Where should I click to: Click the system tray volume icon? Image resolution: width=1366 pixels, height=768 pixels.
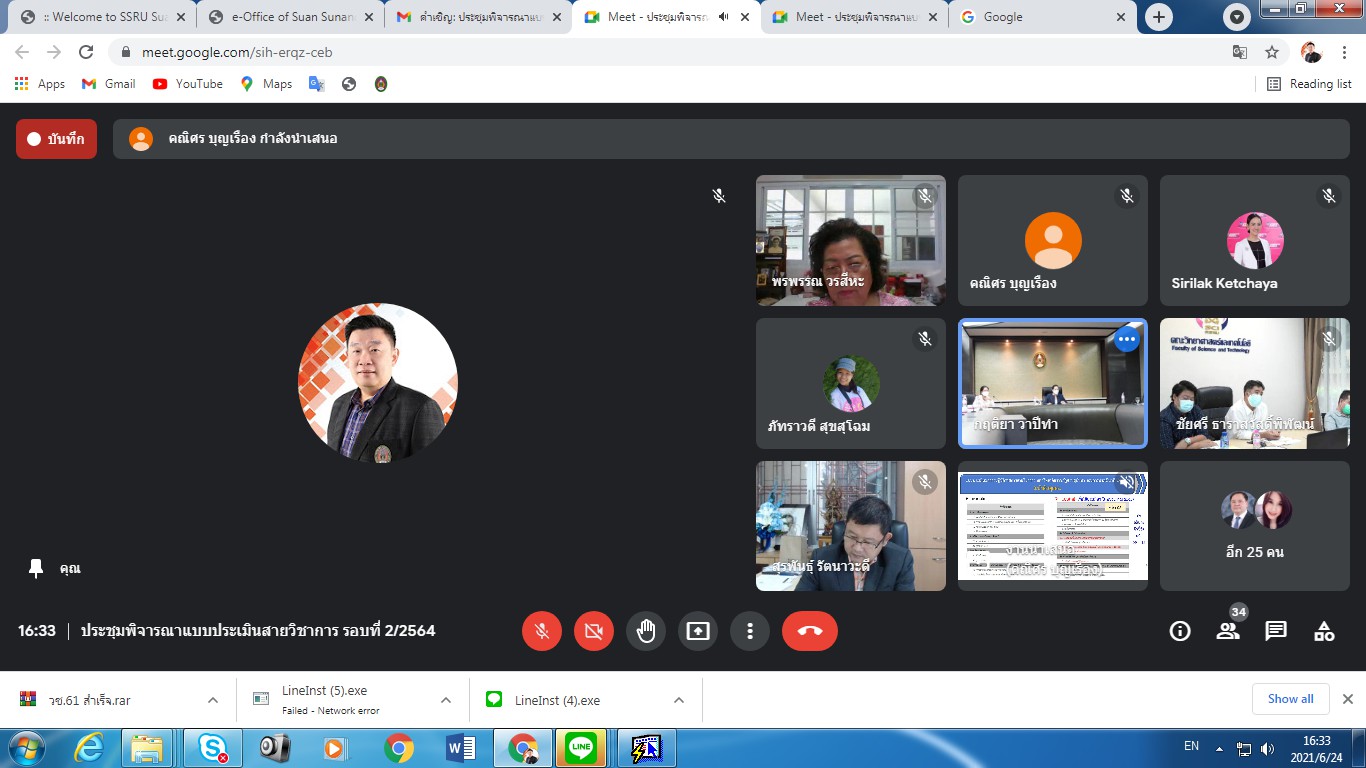point(1268,748)
